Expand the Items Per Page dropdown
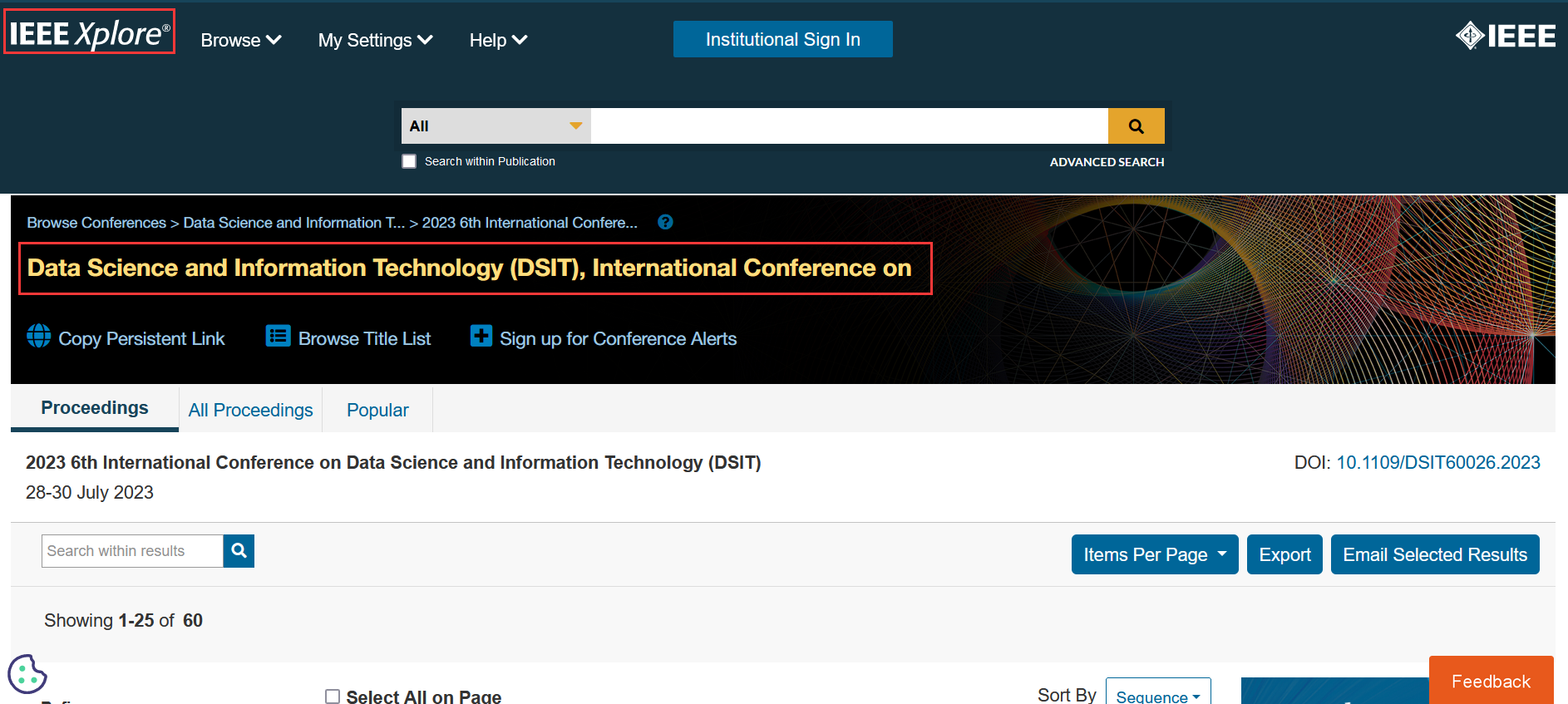 click(1154, 554)
